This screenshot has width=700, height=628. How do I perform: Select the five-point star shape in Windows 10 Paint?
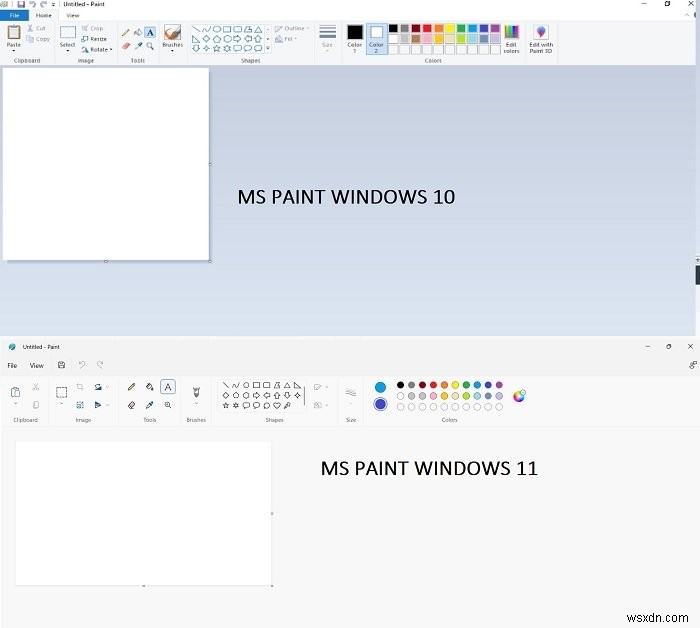(x=217, y=48)
